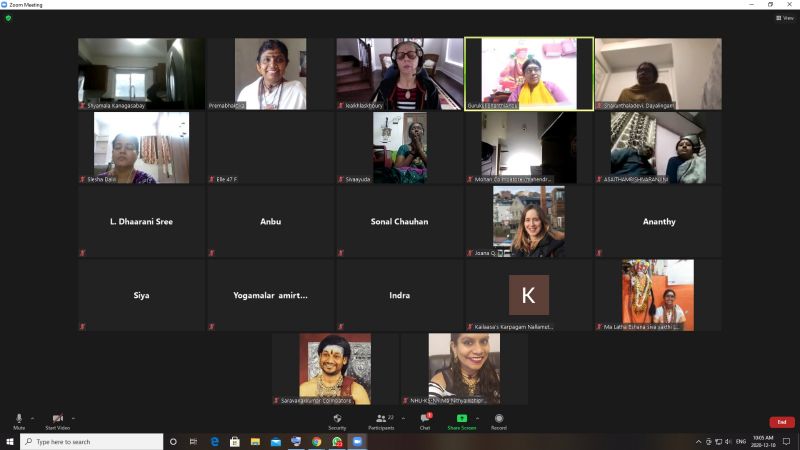
Task: Expand Share Screen options arrow
Action: pos(477,417)
